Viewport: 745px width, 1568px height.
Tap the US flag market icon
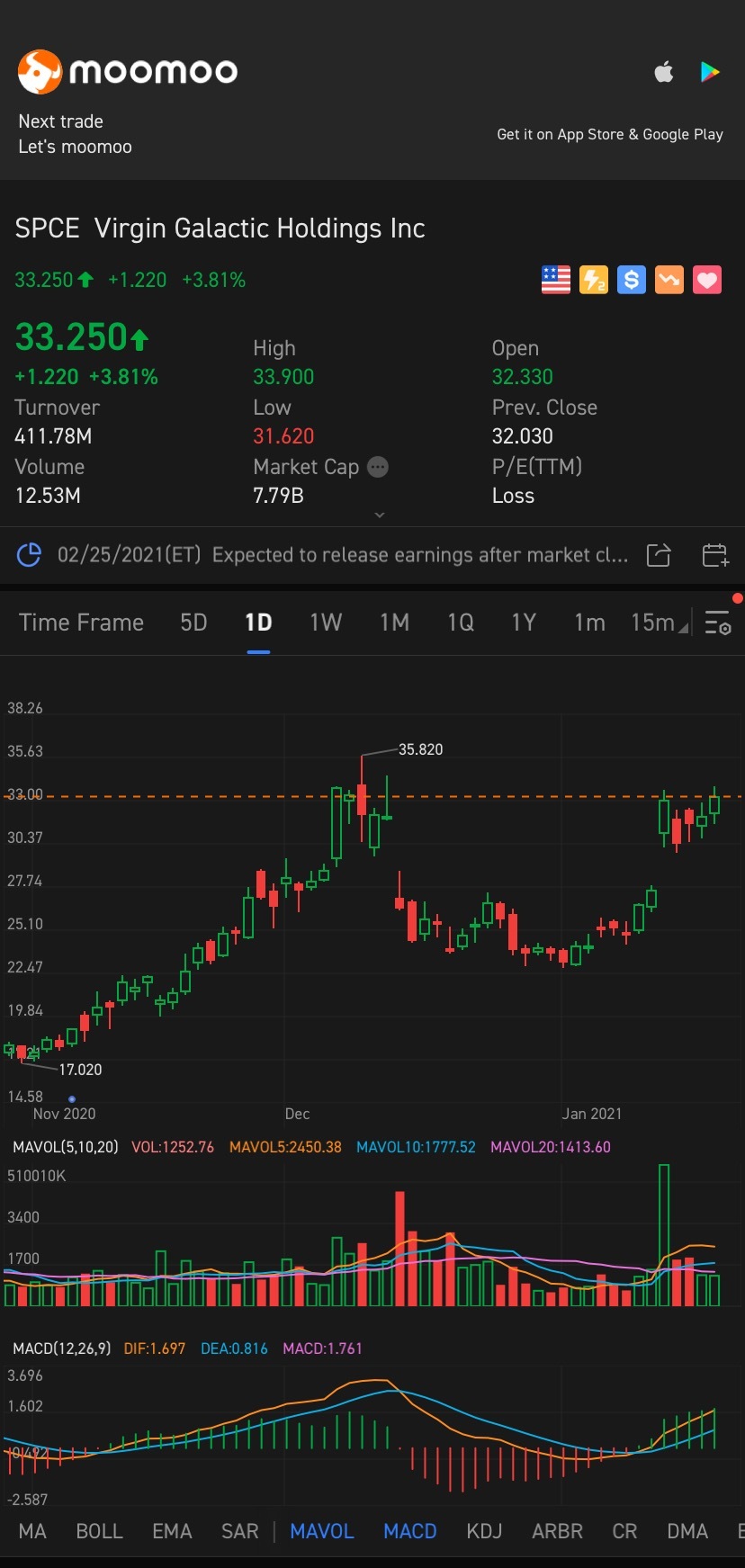[556, 280]
